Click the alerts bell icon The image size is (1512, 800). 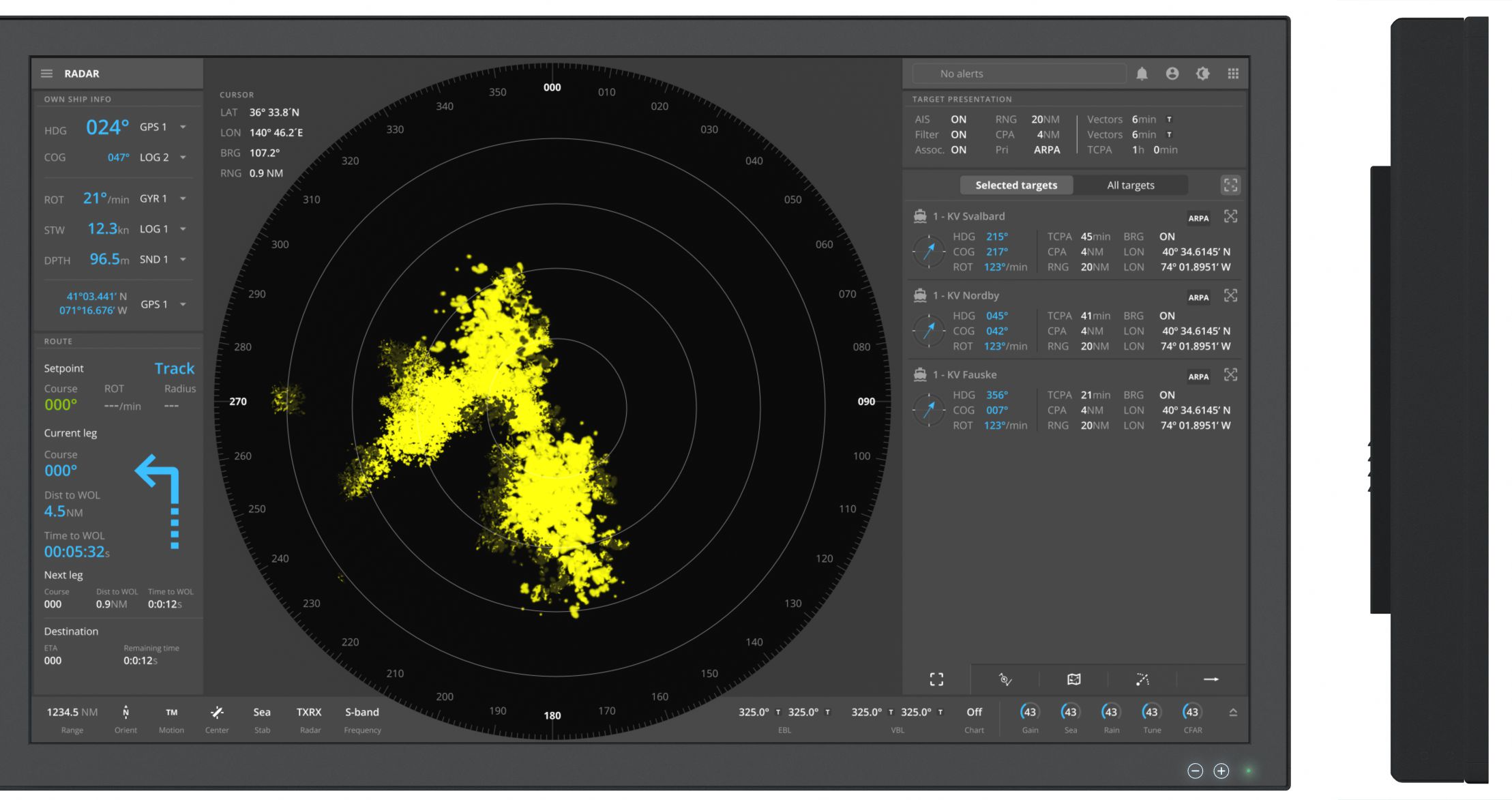[x=1142, y=74]
